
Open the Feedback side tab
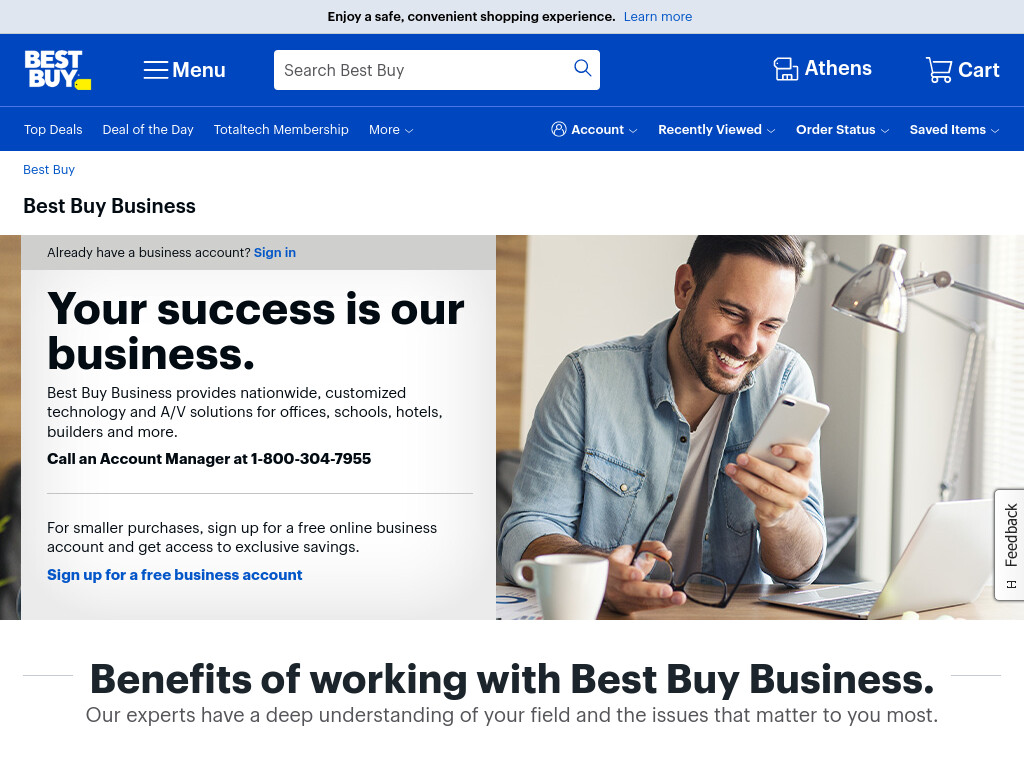[1010, 544]
